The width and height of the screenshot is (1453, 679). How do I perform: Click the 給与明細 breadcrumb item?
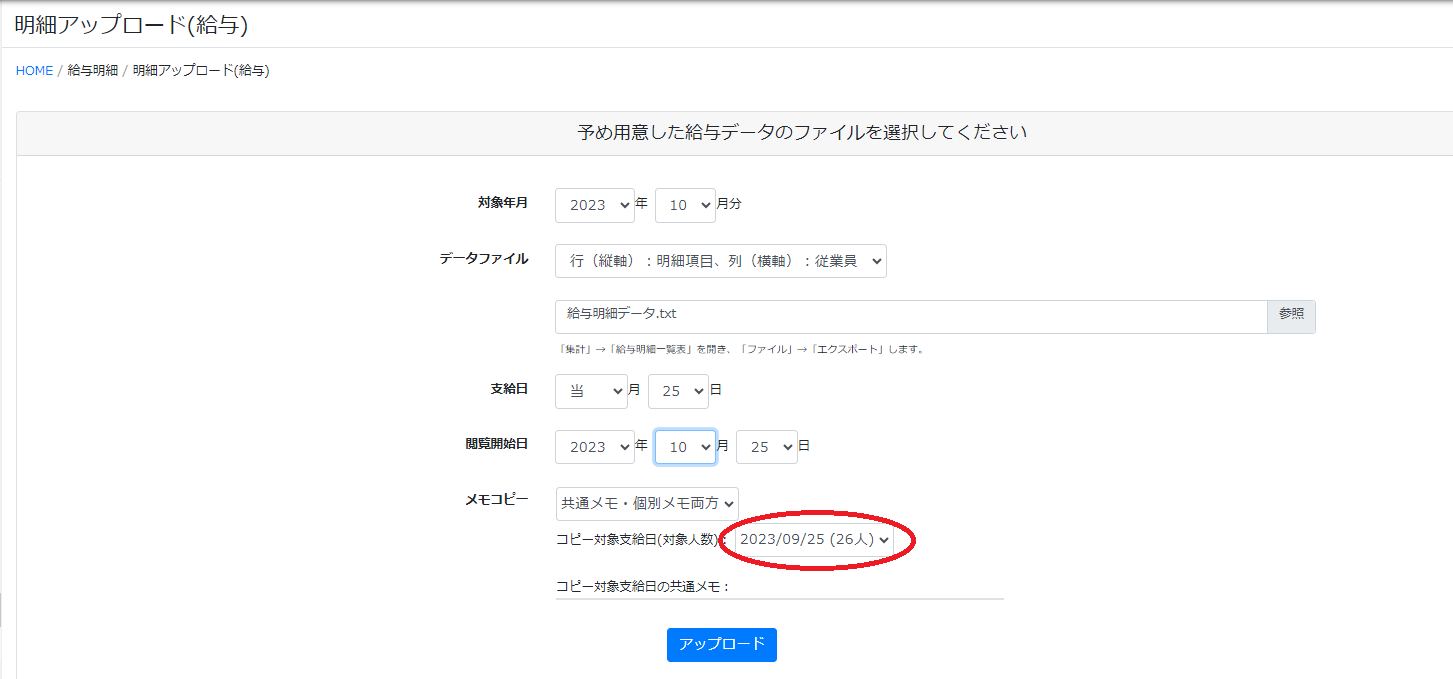pos(93,71)
